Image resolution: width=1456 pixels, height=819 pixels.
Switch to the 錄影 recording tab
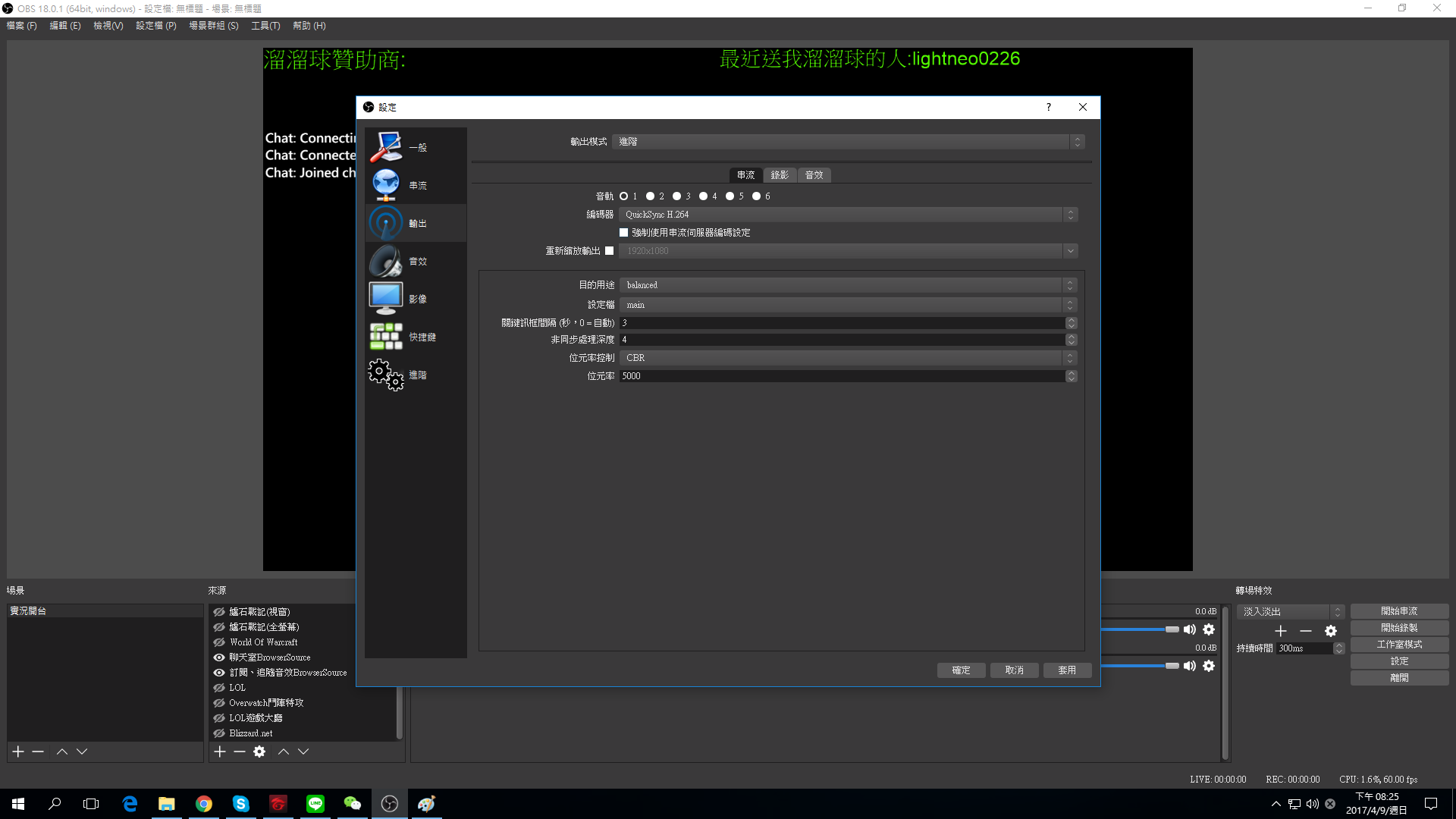coord(780,175)
